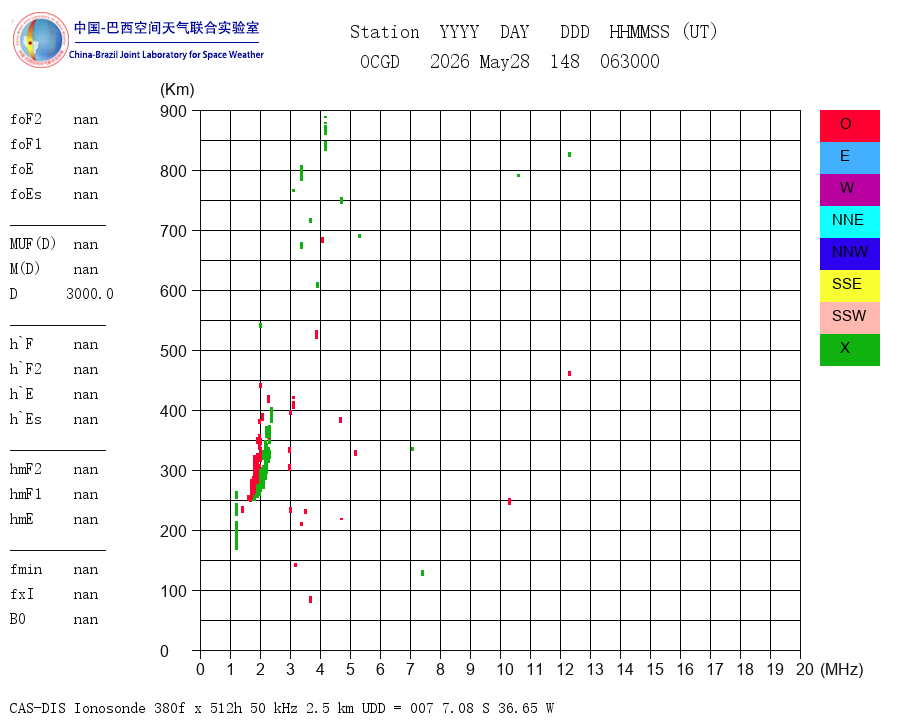Image resolution: width=900 pixels, height=720 pixels.
Task: Select the blue E legend swatch
Action: click(x=849, y=158)
